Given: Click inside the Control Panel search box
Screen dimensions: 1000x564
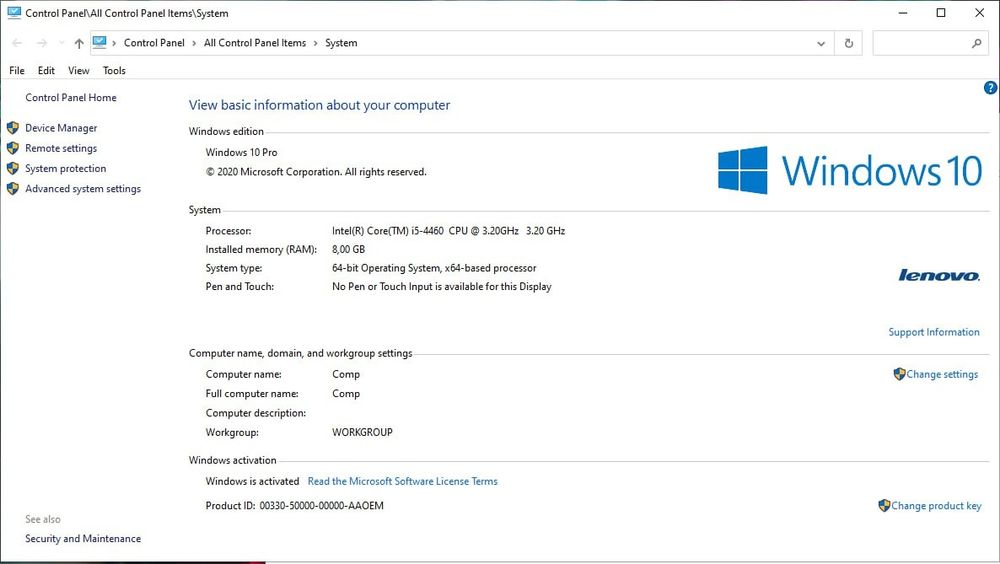Looking at the screenshot, I should (x=920, y=43).
